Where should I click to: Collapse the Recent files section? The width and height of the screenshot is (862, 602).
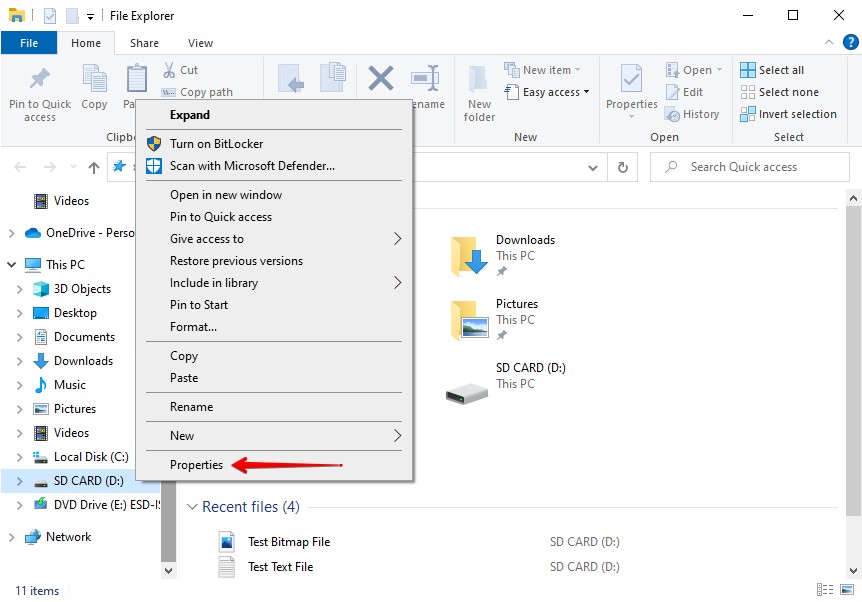click(x=191, y=507)
